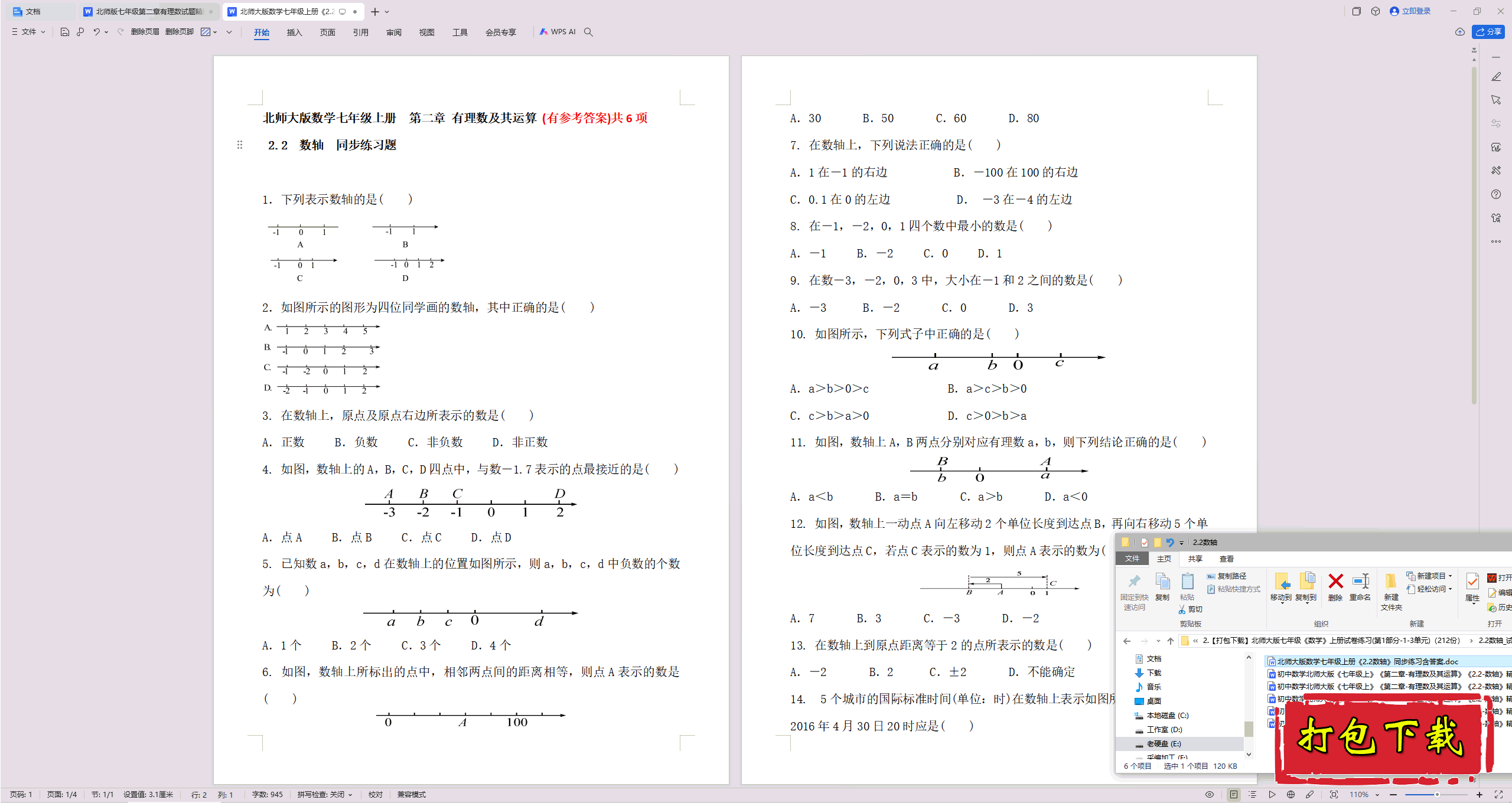Select the arrow selection tool in right sidebar
This screenshot has width=1512, height=803.
(x=1496, y=100)
